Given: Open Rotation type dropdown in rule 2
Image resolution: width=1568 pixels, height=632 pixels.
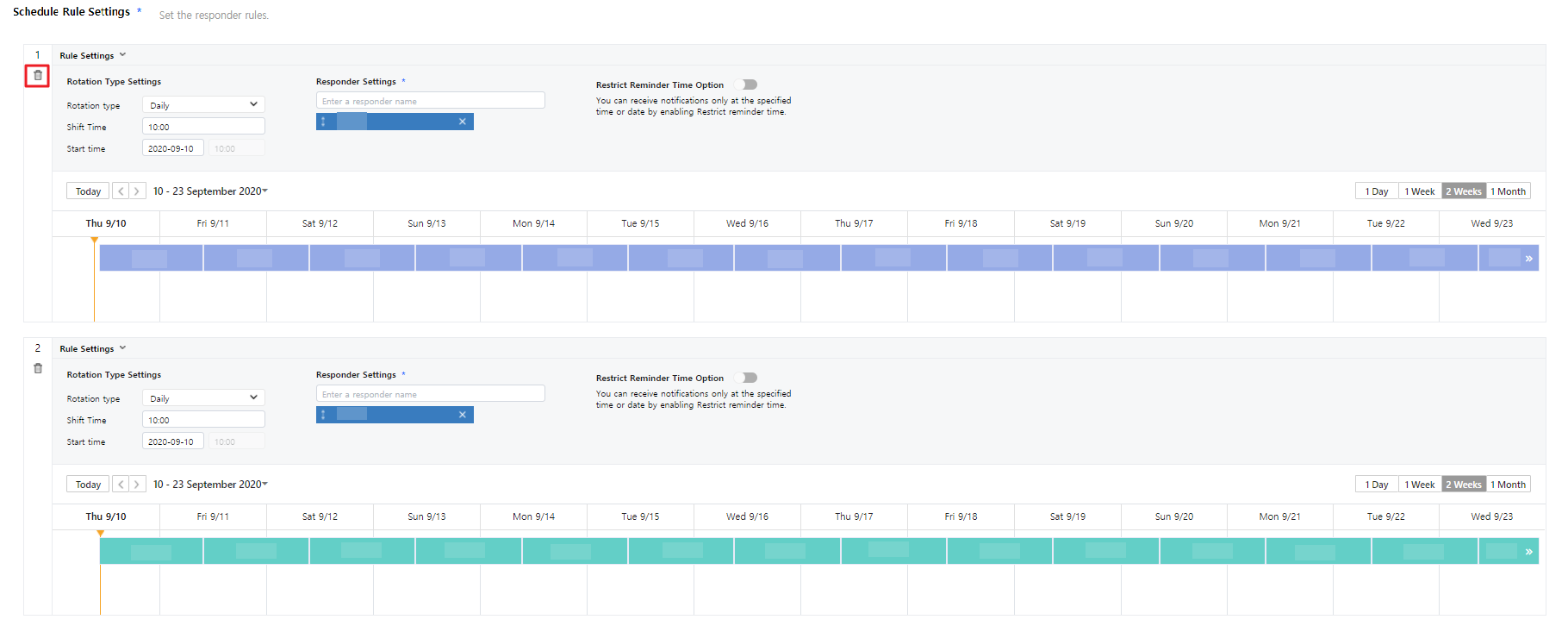Looking at the screenshot, I should [203, 398].
